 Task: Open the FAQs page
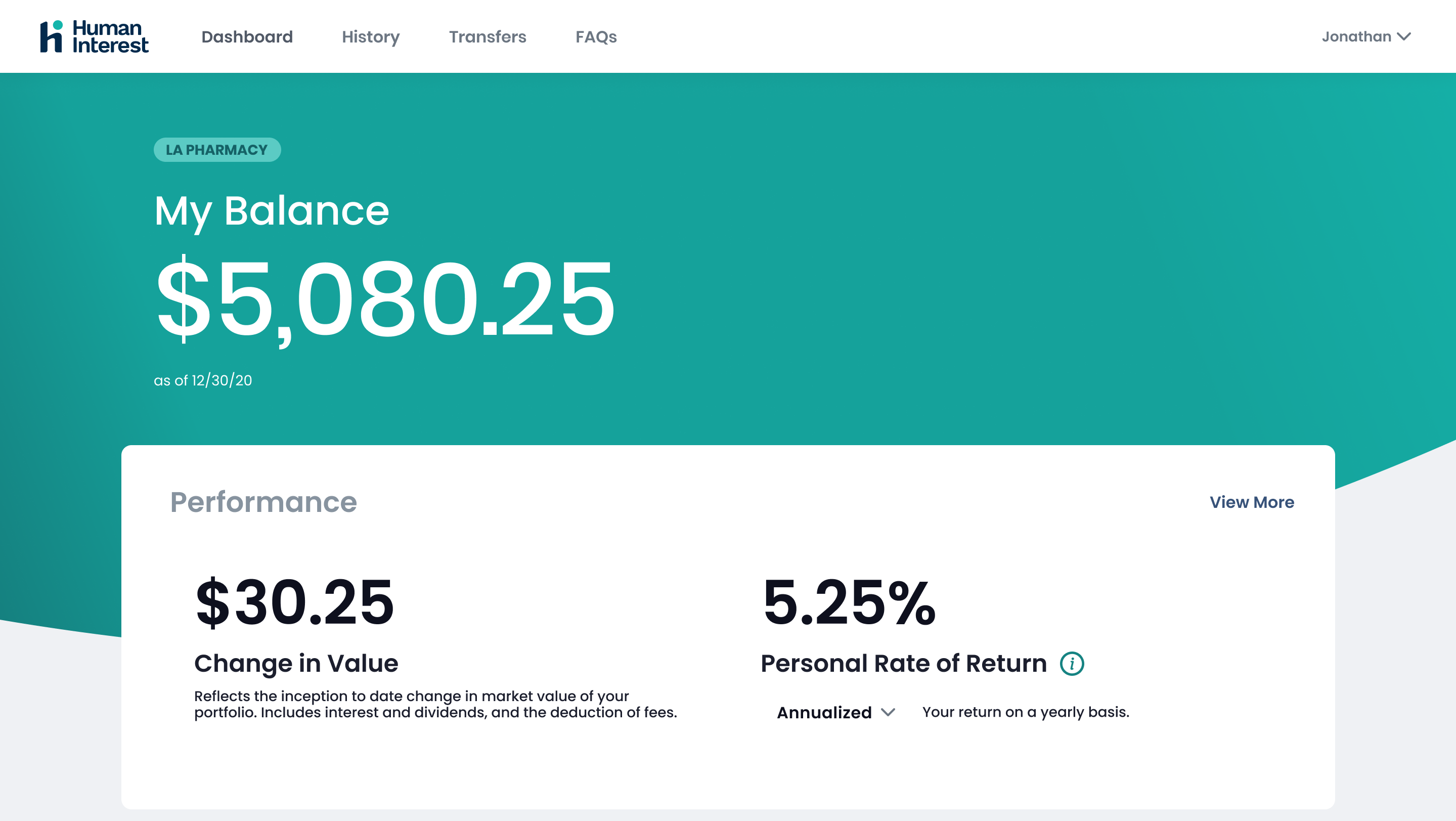[596, 37]
